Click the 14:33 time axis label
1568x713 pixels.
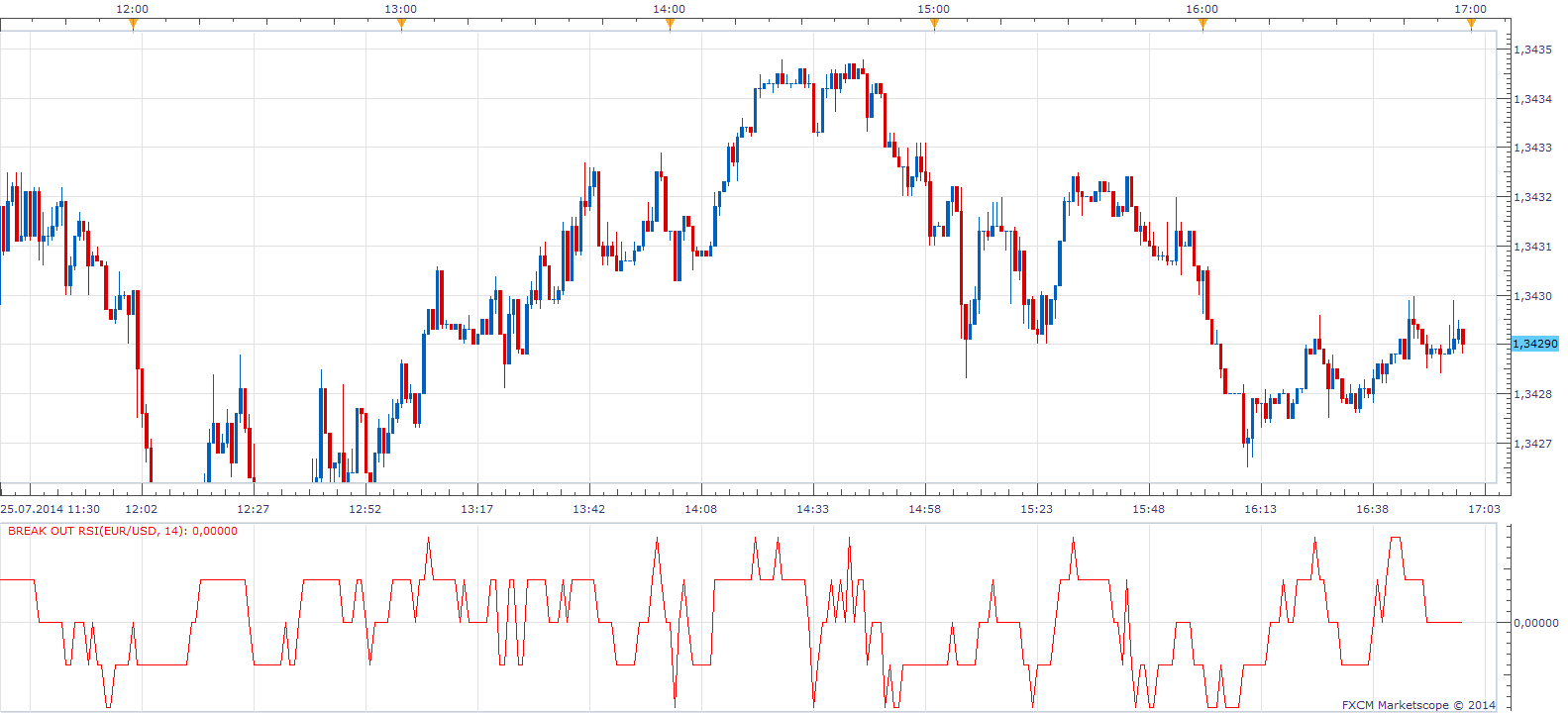tap(813, 509)
